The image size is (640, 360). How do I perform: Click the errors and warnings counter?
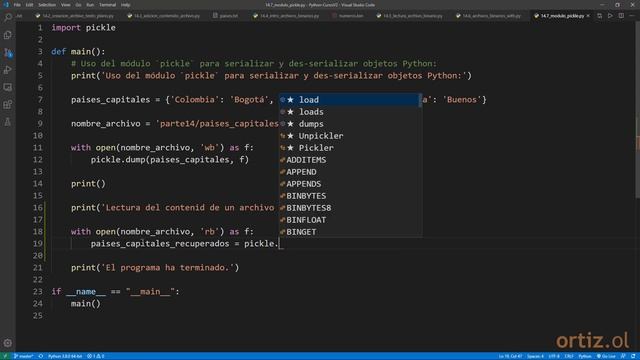coord(96,356)
